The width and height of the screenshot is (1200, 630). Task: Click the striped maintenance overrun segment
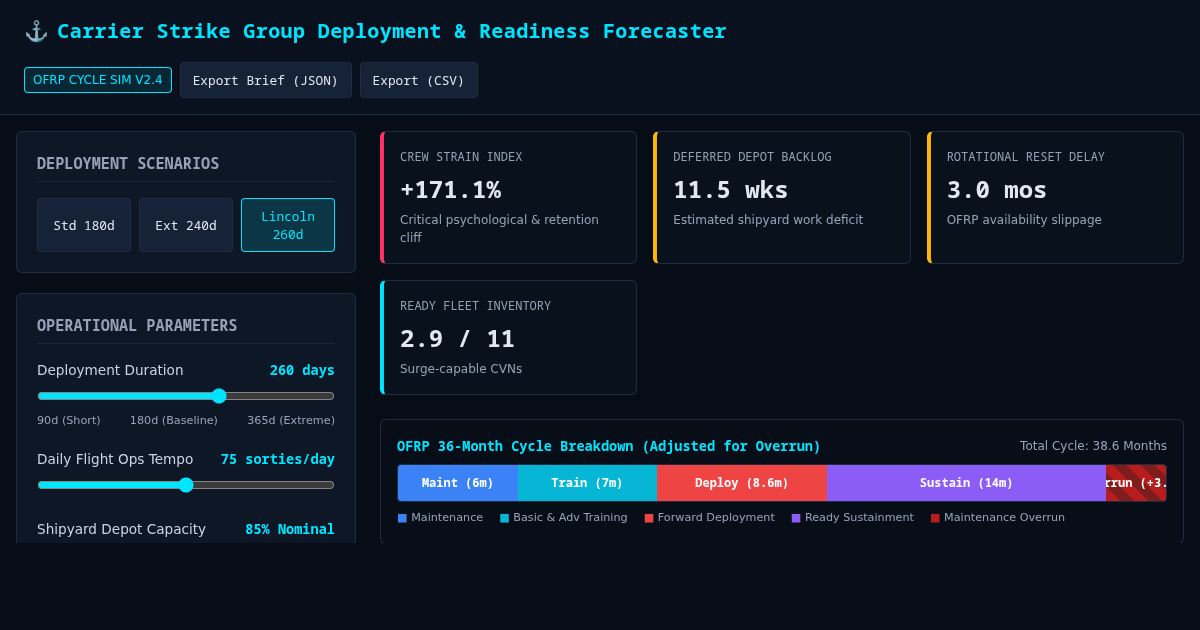pos(1136,483)
